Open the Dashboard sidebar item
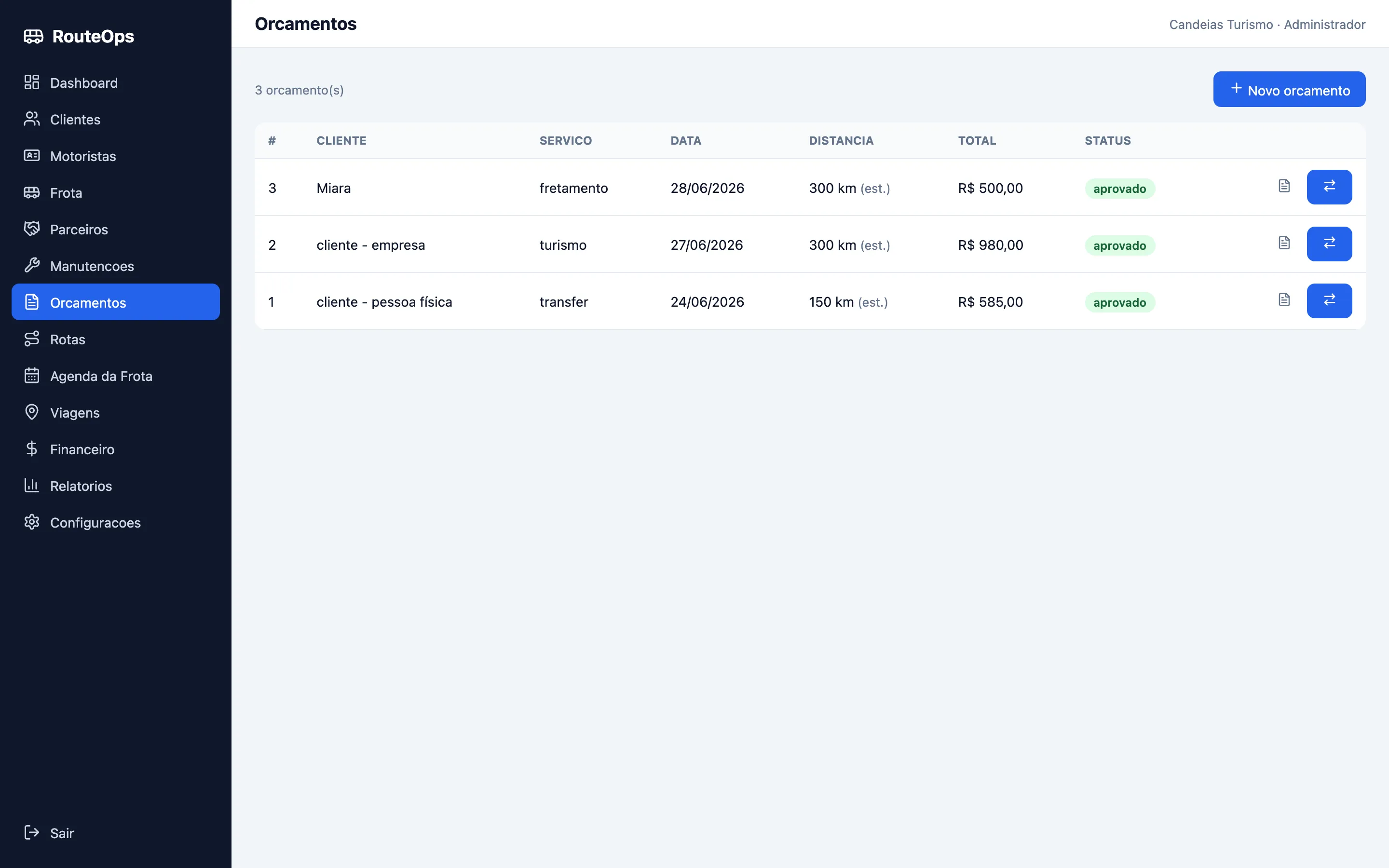Screen dimensions: 1389x868 pos(115,82)
